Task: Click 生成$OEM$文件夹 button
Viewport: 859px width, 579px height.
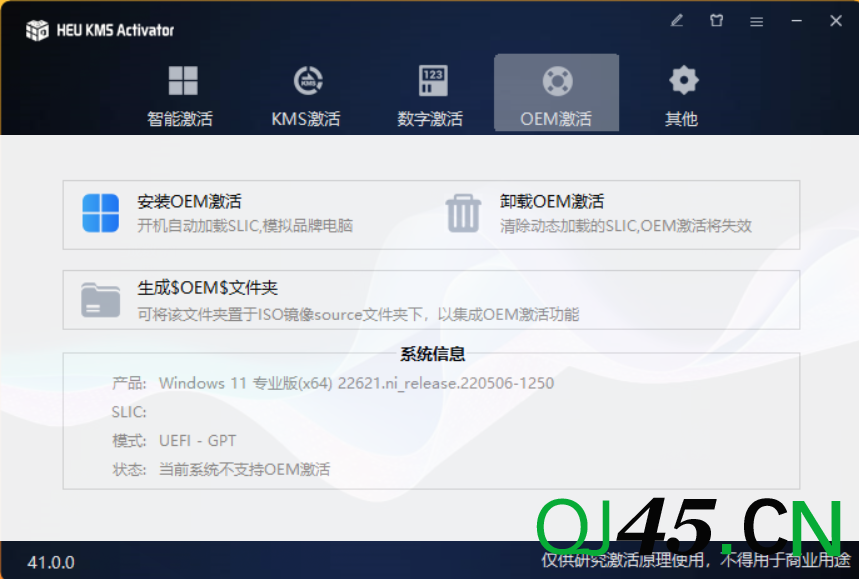Action: [208, 288]
